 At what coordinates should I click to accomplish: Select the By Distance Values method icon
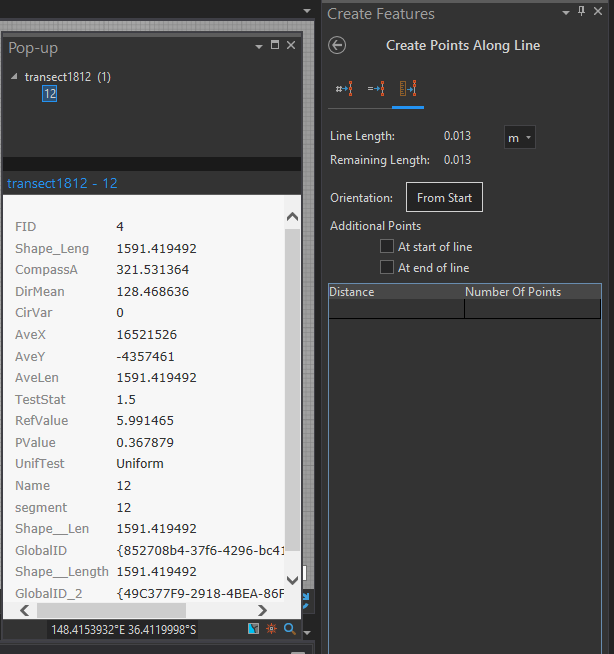coord(408,89)
